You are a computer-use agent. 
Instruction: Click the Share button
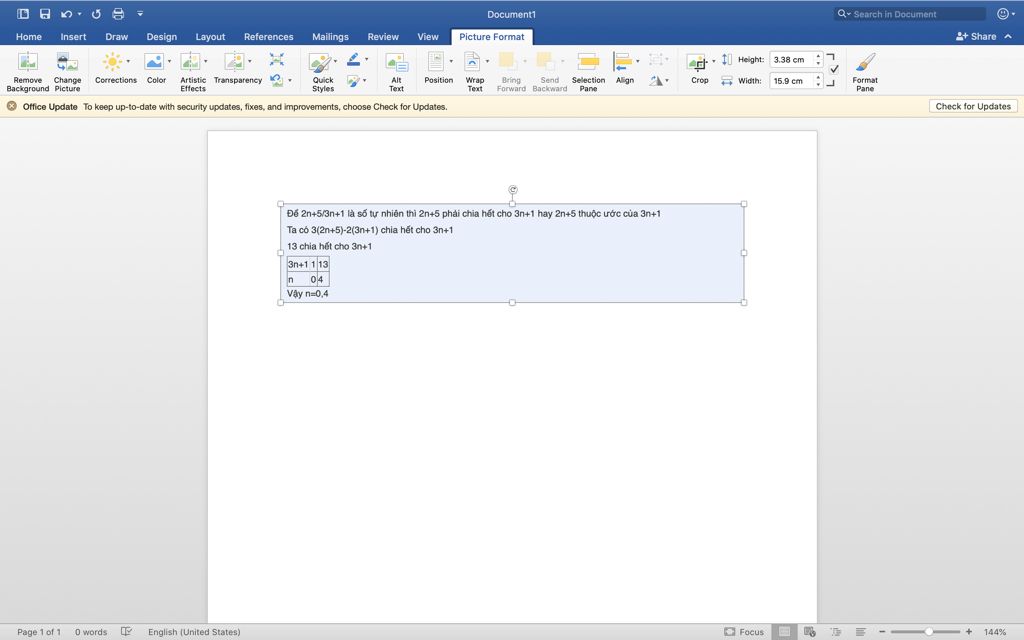pos(976,37)
